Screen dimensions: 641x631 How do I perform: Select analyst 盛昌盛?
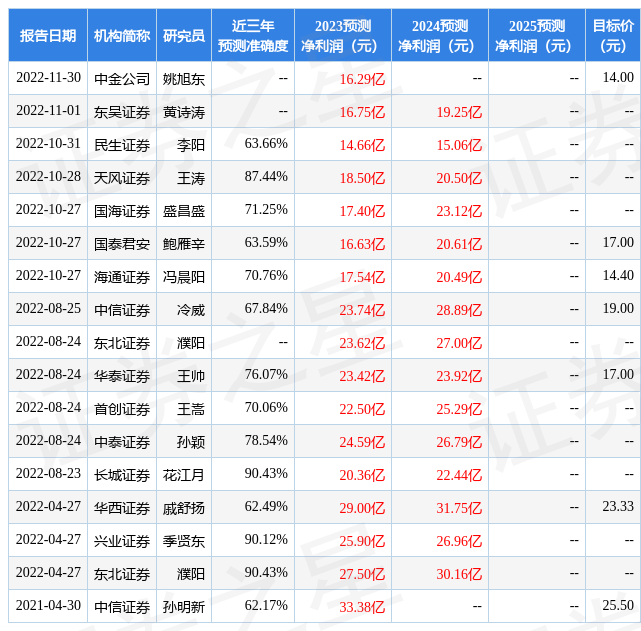tap(184, 211)
